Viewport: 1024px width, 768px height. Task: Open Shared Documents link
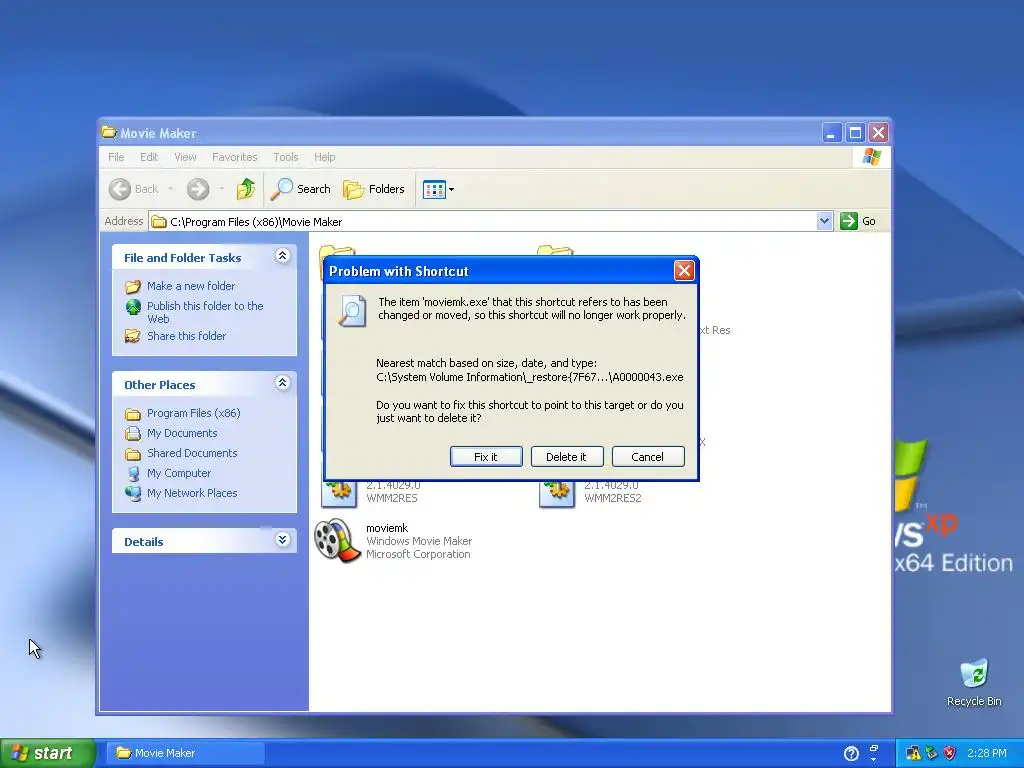click(x=192, y=453)
